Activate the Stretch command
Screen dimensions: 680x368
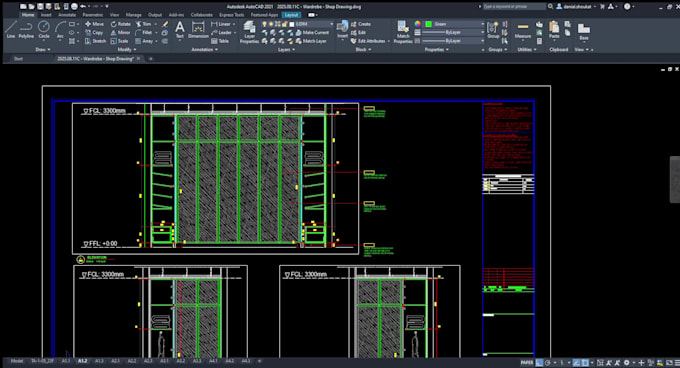(x=95, y=41)
